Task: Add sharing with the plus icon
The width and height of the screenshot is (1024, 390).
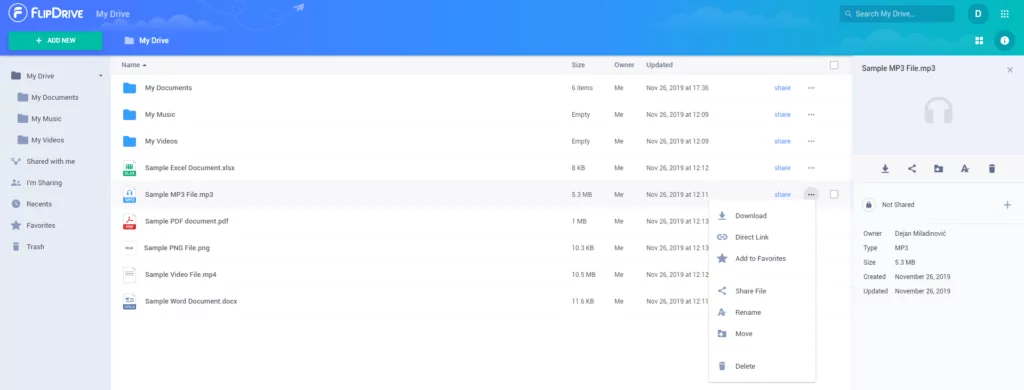Action: pos(1007,204)
